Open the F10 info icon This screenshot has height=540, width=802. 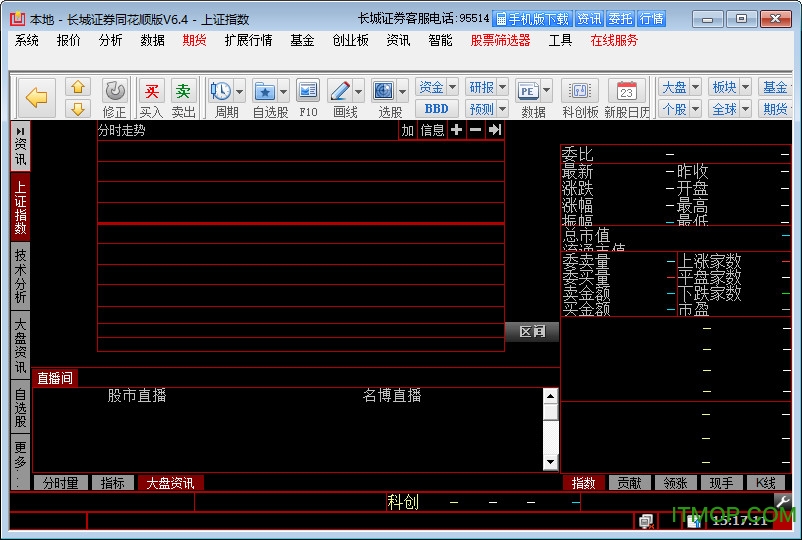[308, 92]
